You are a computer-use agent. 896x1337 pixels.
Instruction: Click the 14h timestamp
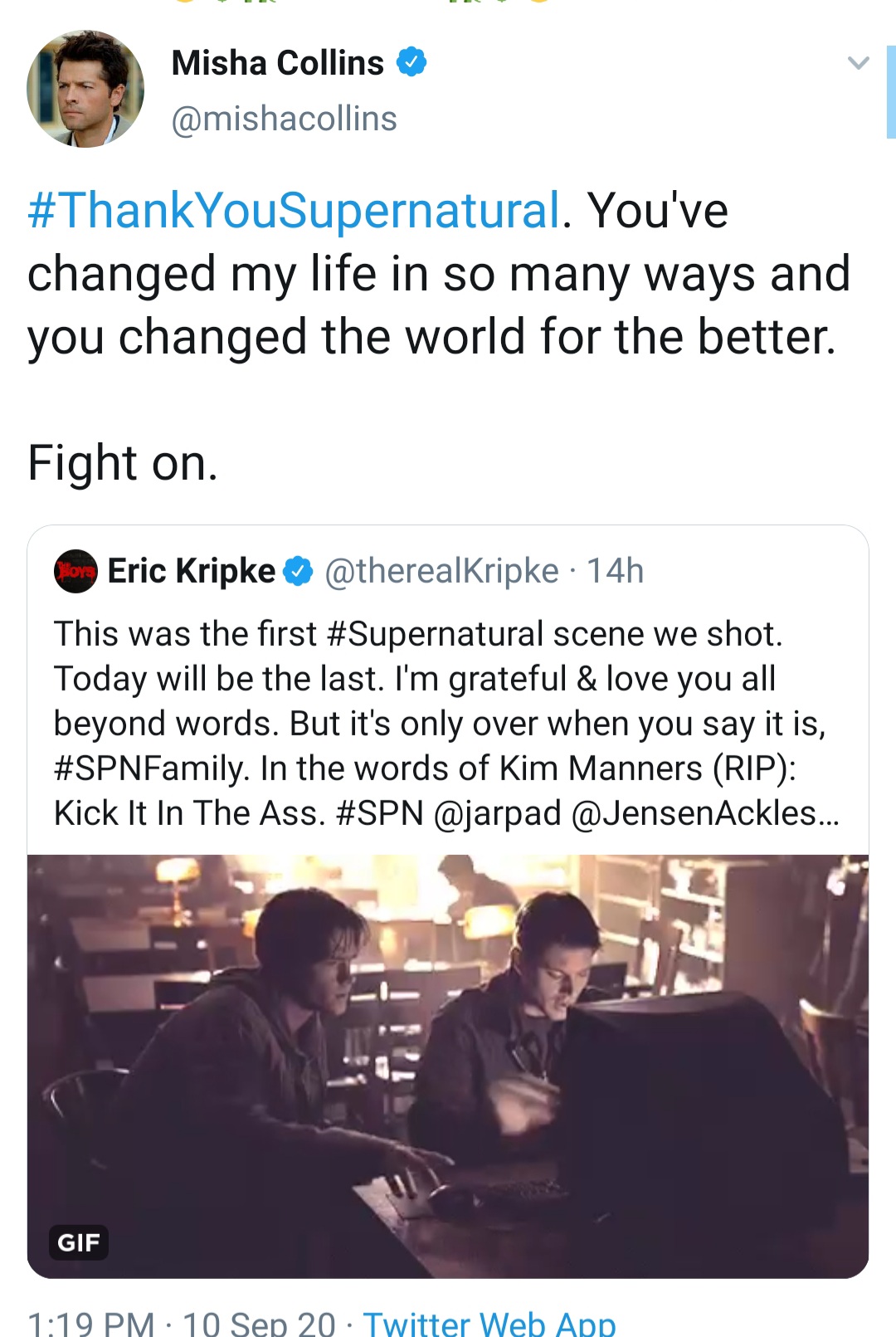point(615,571)
